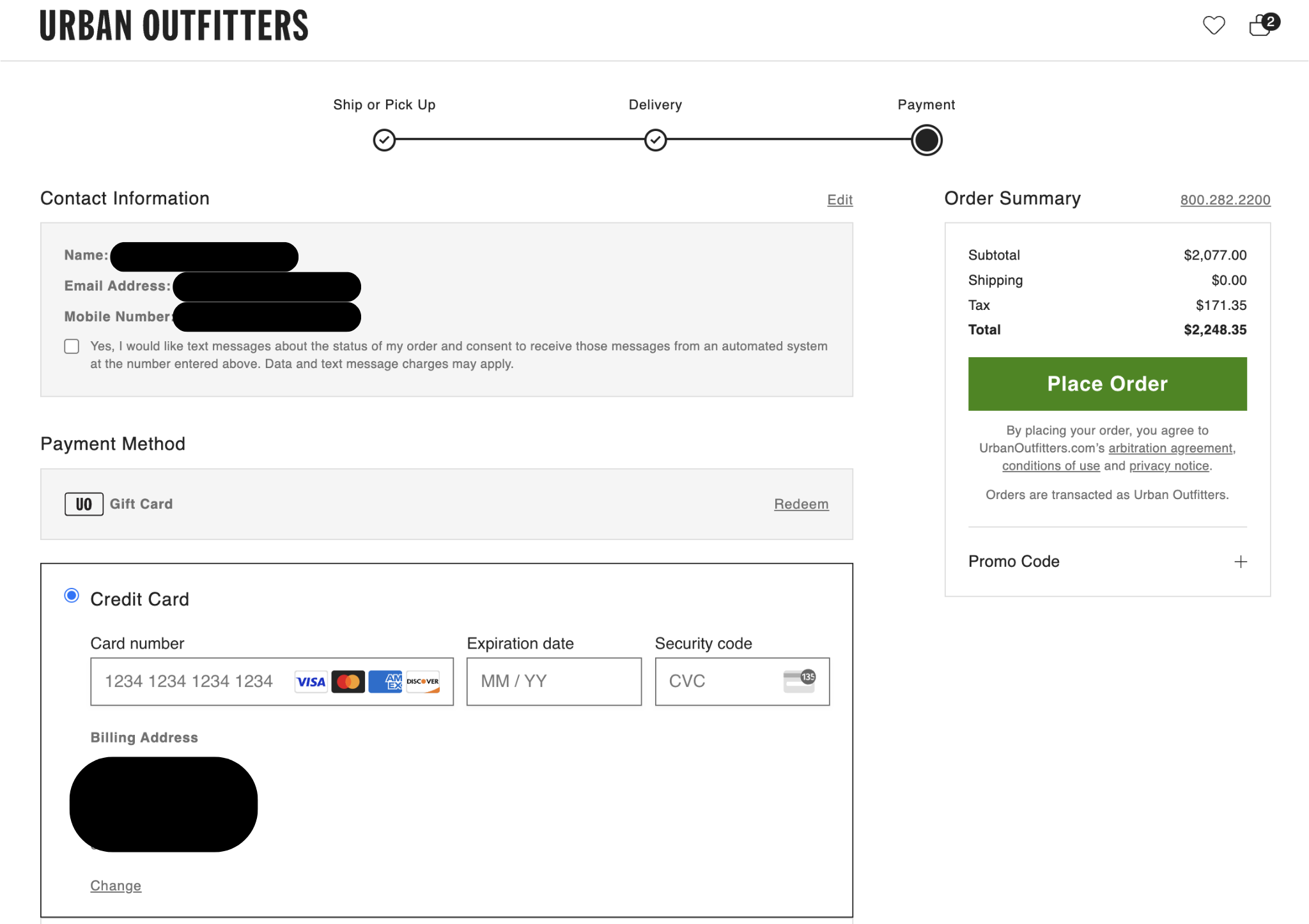Change the billing address
1309x924 pixels.
click(116, 886)
